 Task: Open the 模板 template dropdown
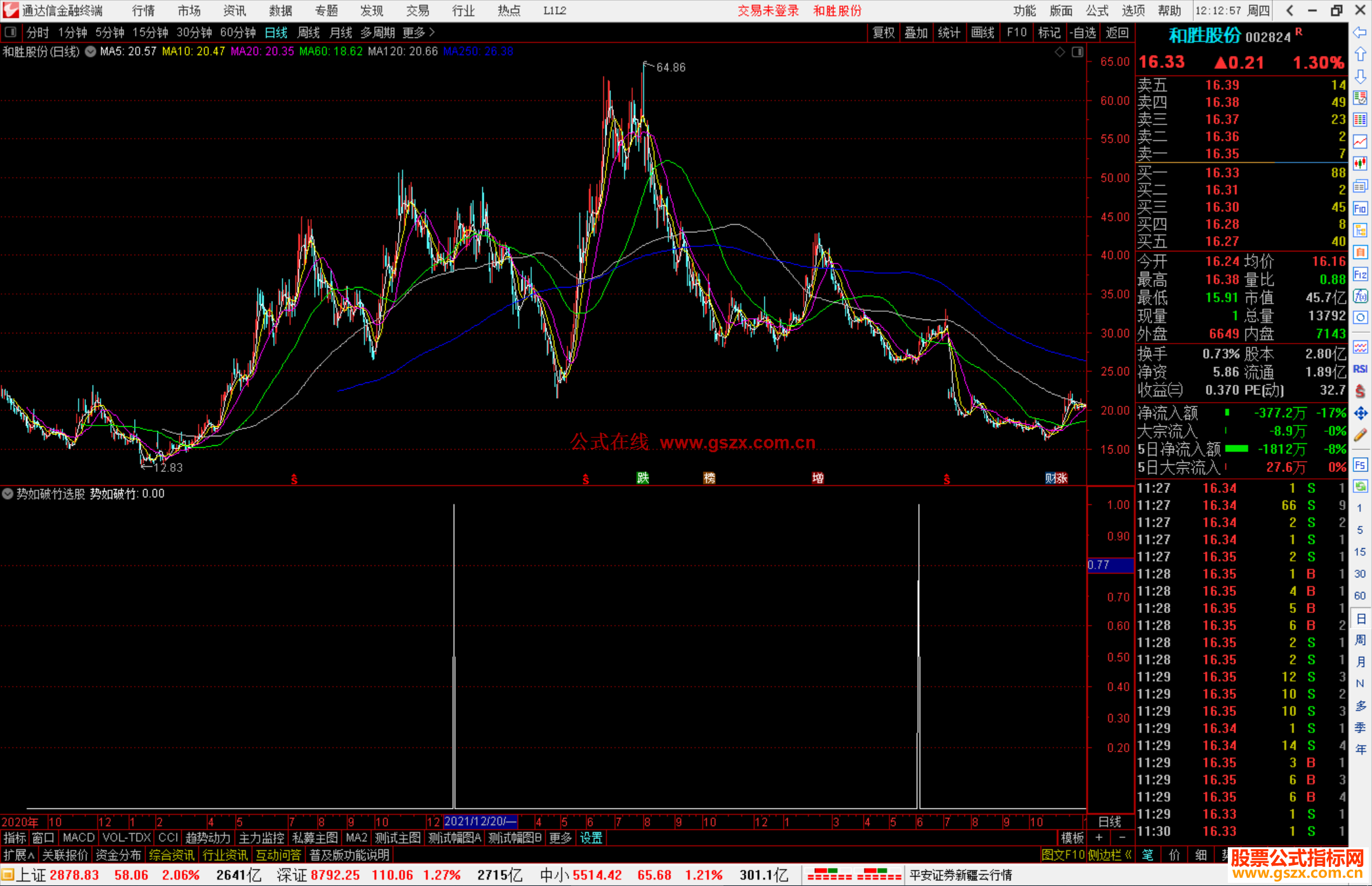click(1072, 838)
